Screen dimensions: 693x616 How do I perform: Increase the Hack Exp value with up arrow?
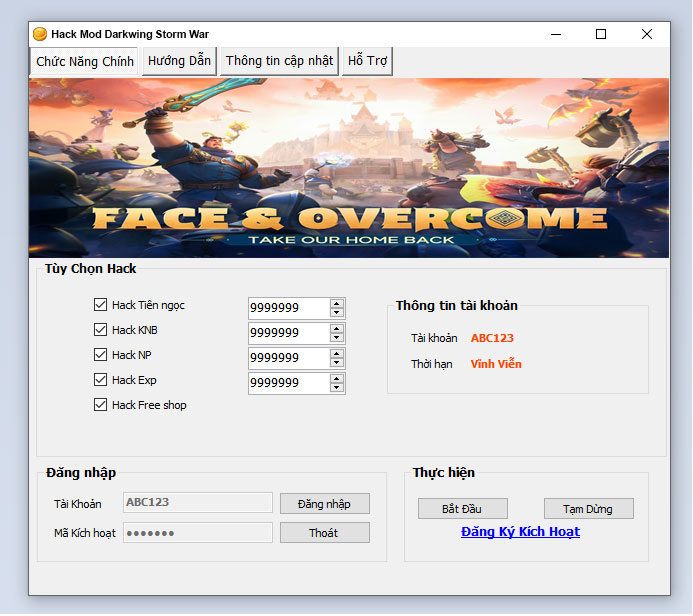(337, 379)
